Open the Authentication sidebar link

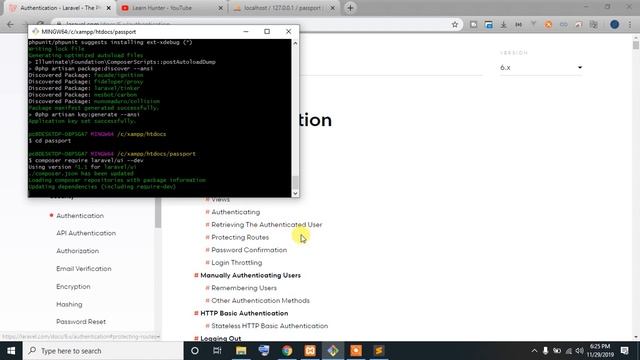pyautogui.click(x=80, y=216)
